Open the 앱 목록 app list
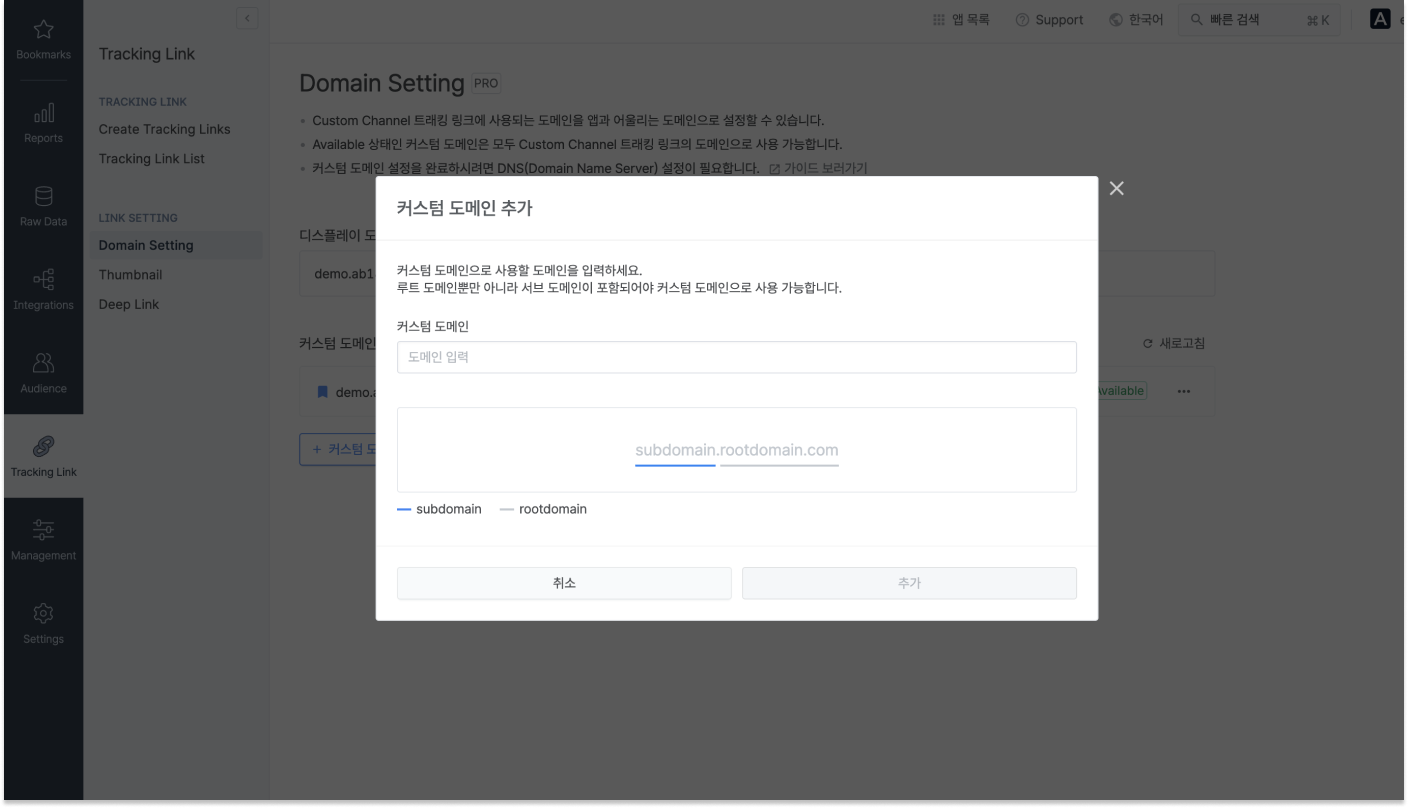 click(x=960, y=20)
